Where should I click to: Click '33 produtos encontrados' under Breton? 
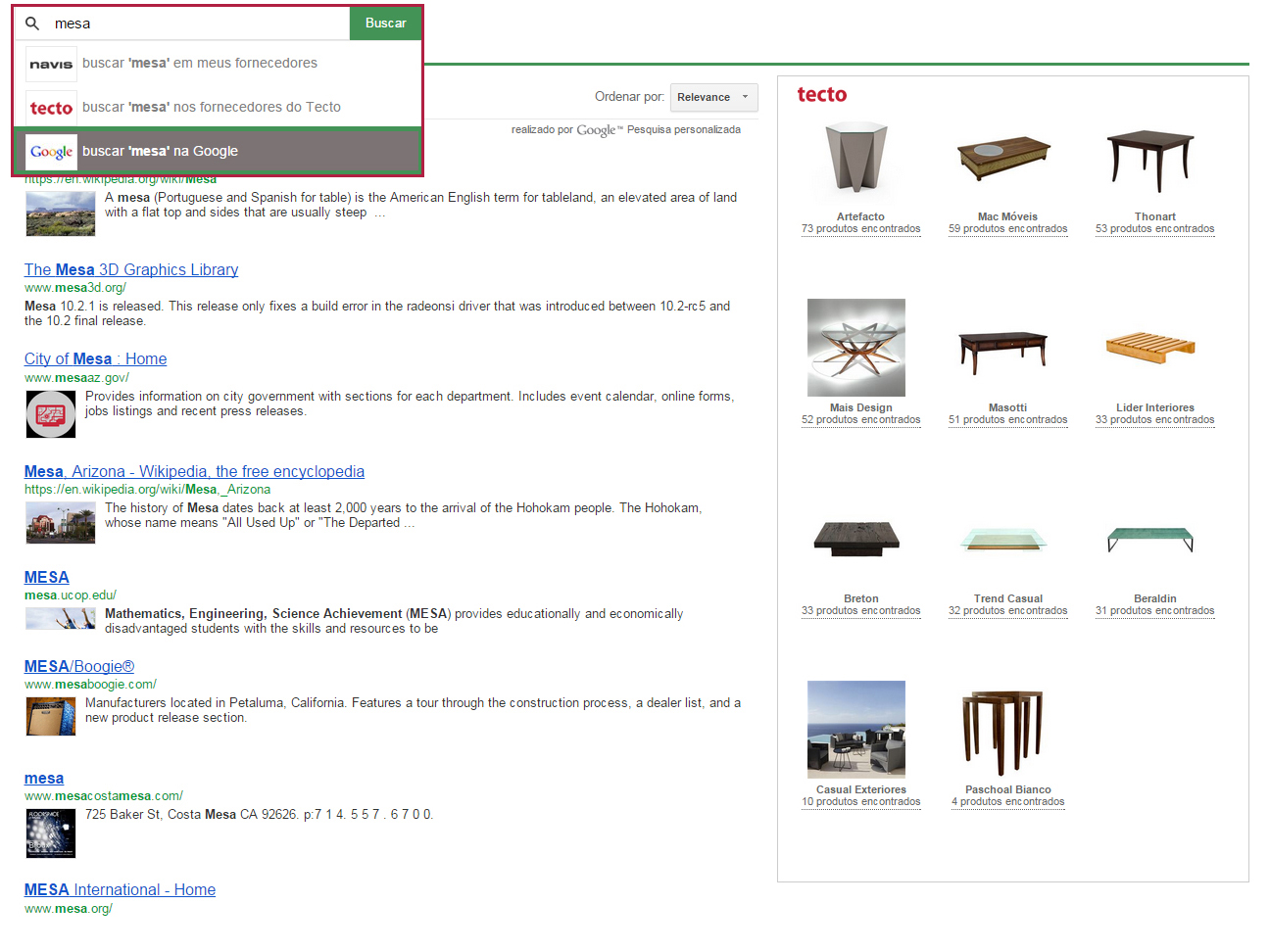[x=860, y=611]
